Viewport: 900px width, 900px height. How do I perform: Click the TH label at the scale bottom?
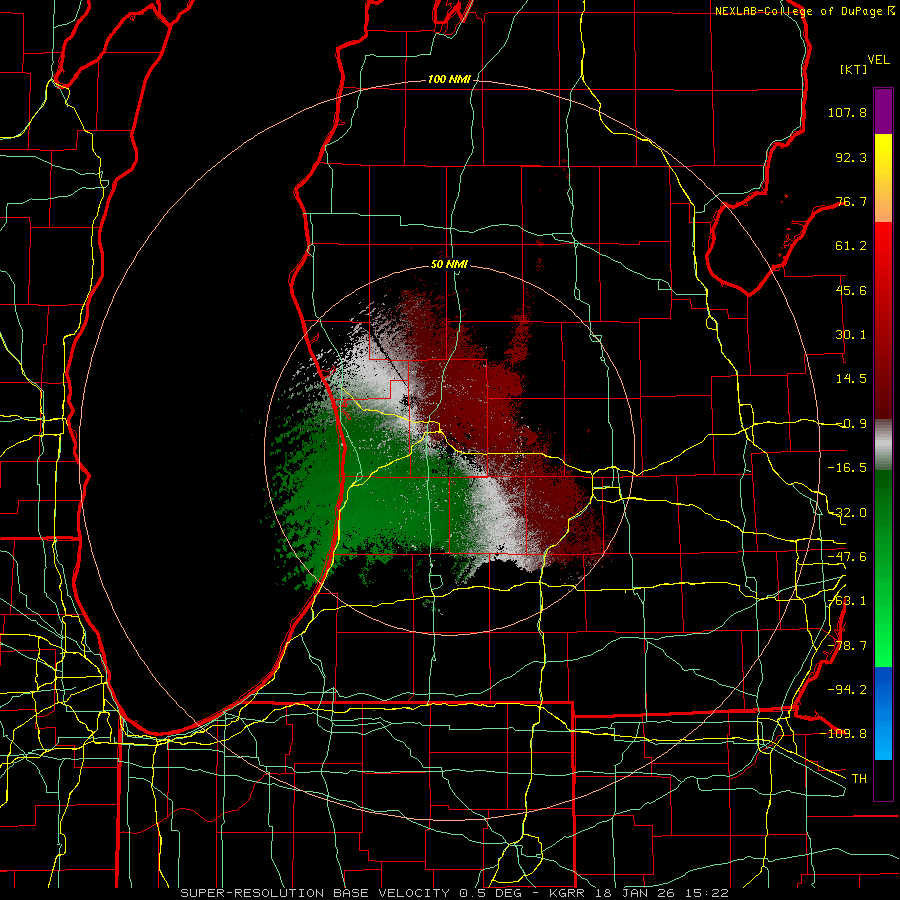pos(859,779)
